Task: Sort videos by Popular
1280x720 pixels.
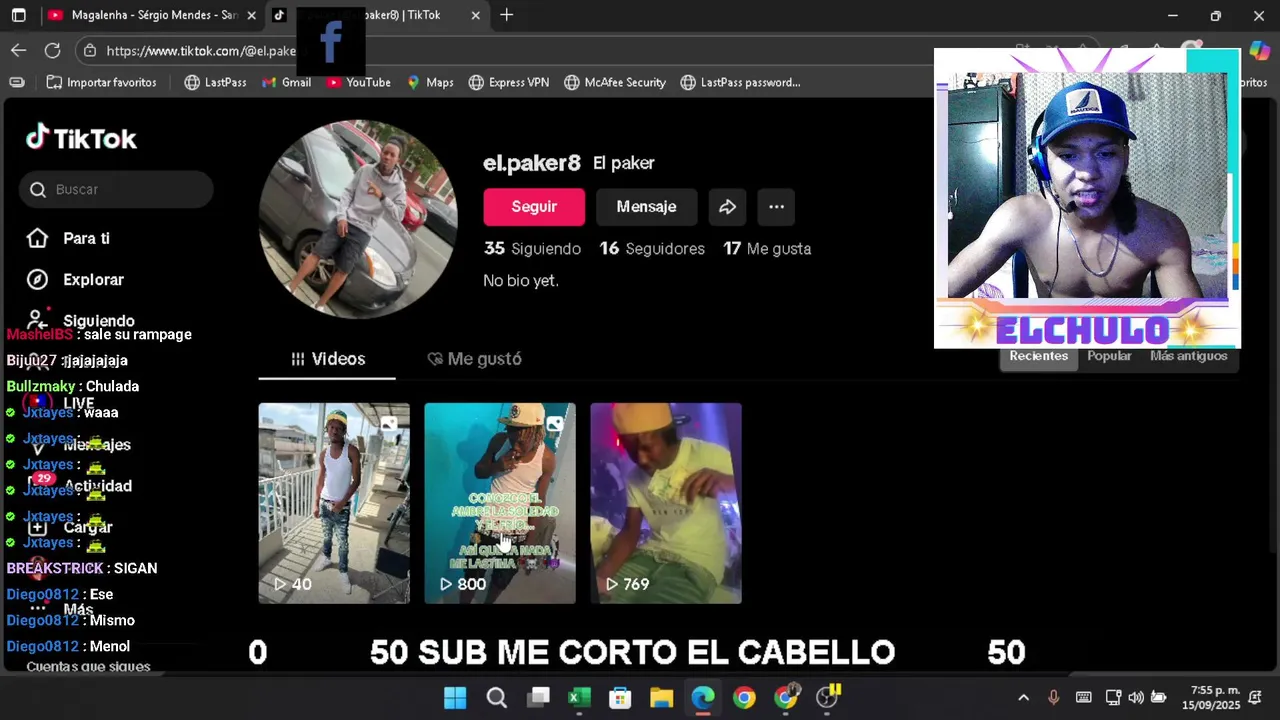Action: (x=1109, y=356)
